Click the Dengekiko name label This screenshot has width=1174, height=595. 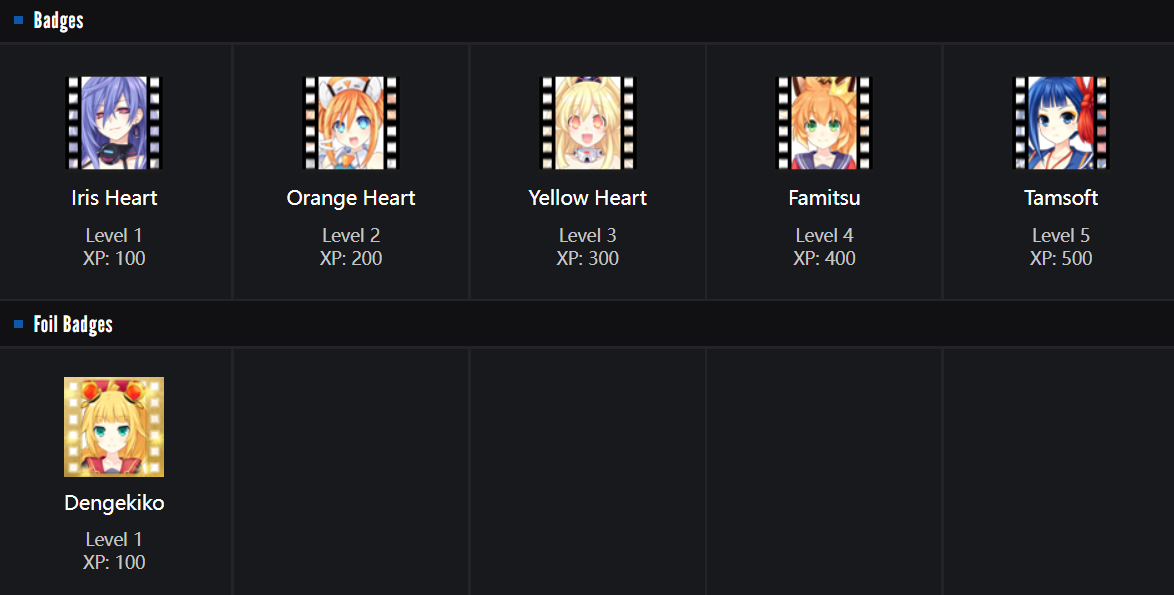(x=114, y=503)
